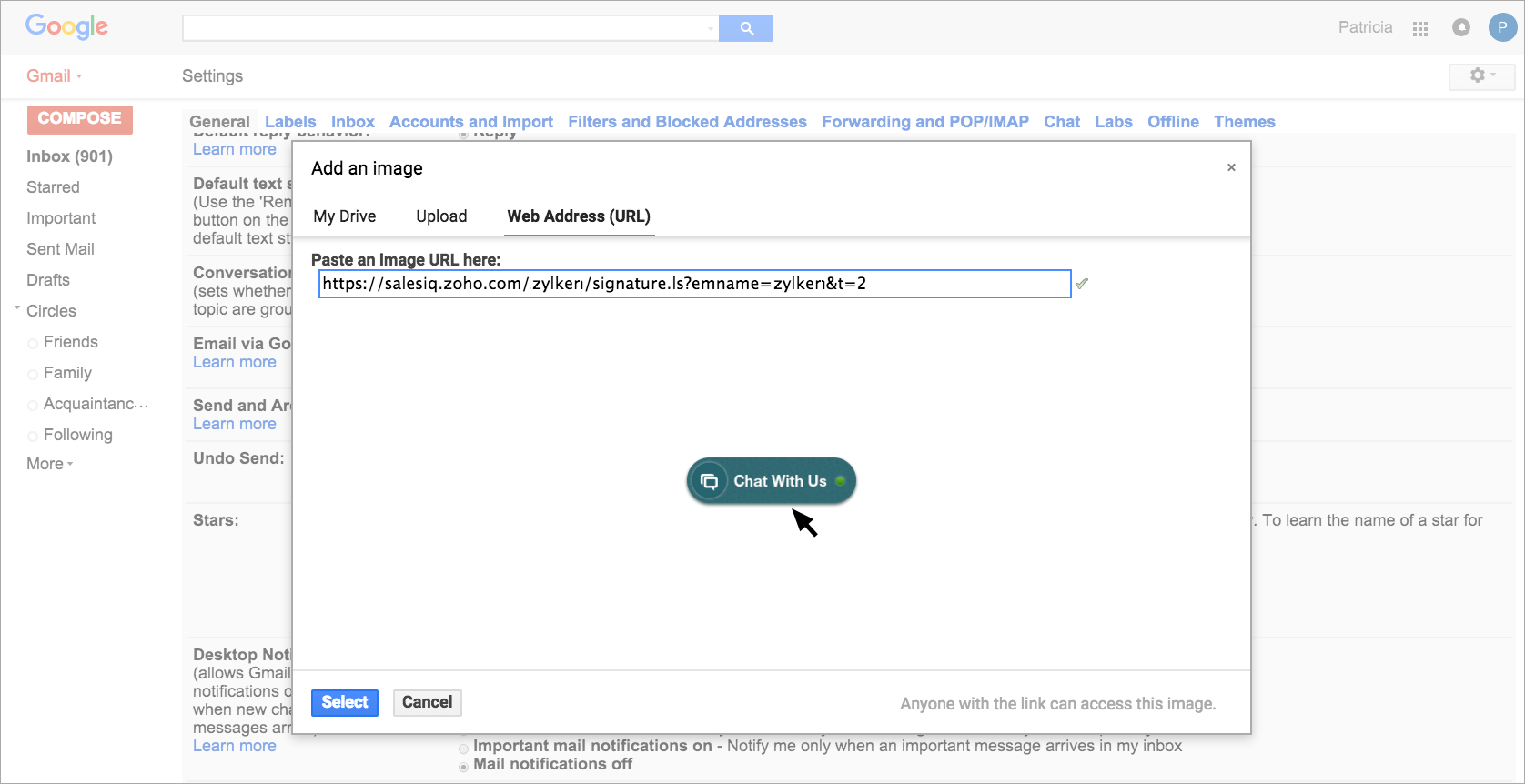Open the search options dropdown arrow
Image resolution: width=1525 pixels, height=784 pixels.
(711, 29)
